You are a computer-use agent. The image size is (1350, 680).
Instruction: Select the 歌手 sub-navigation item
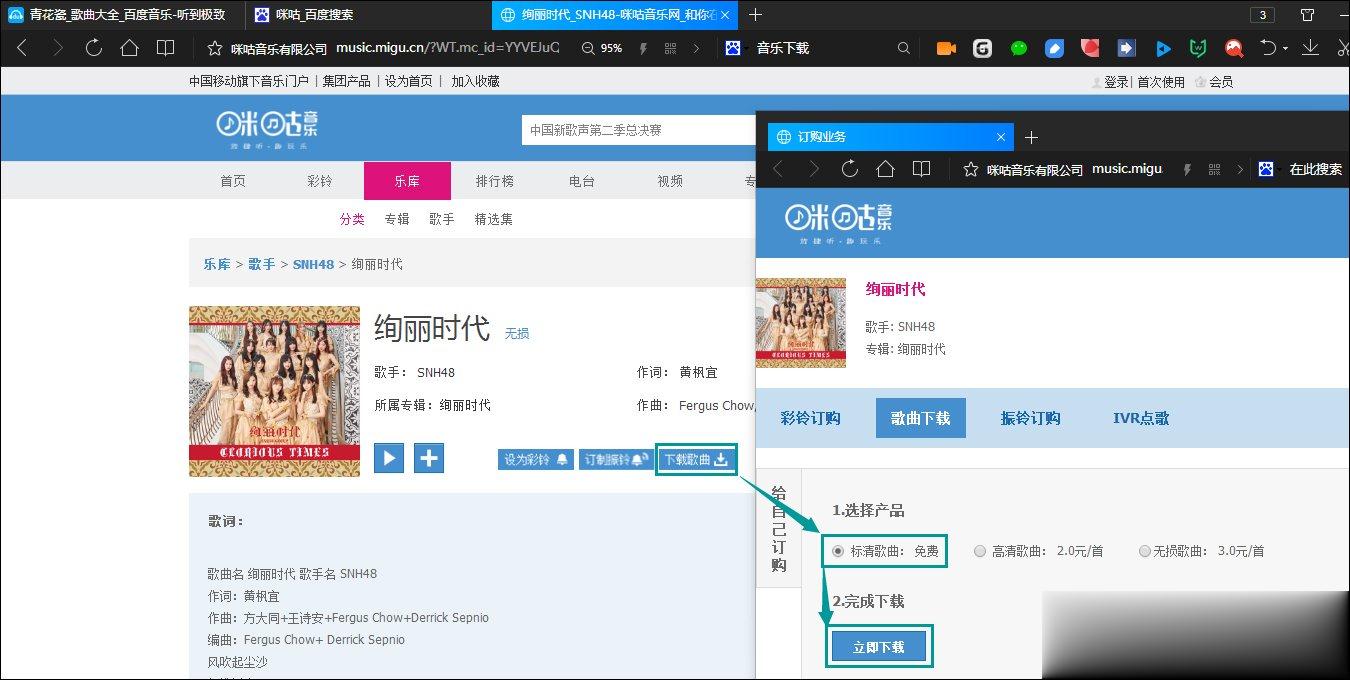(x=442, y=219)
